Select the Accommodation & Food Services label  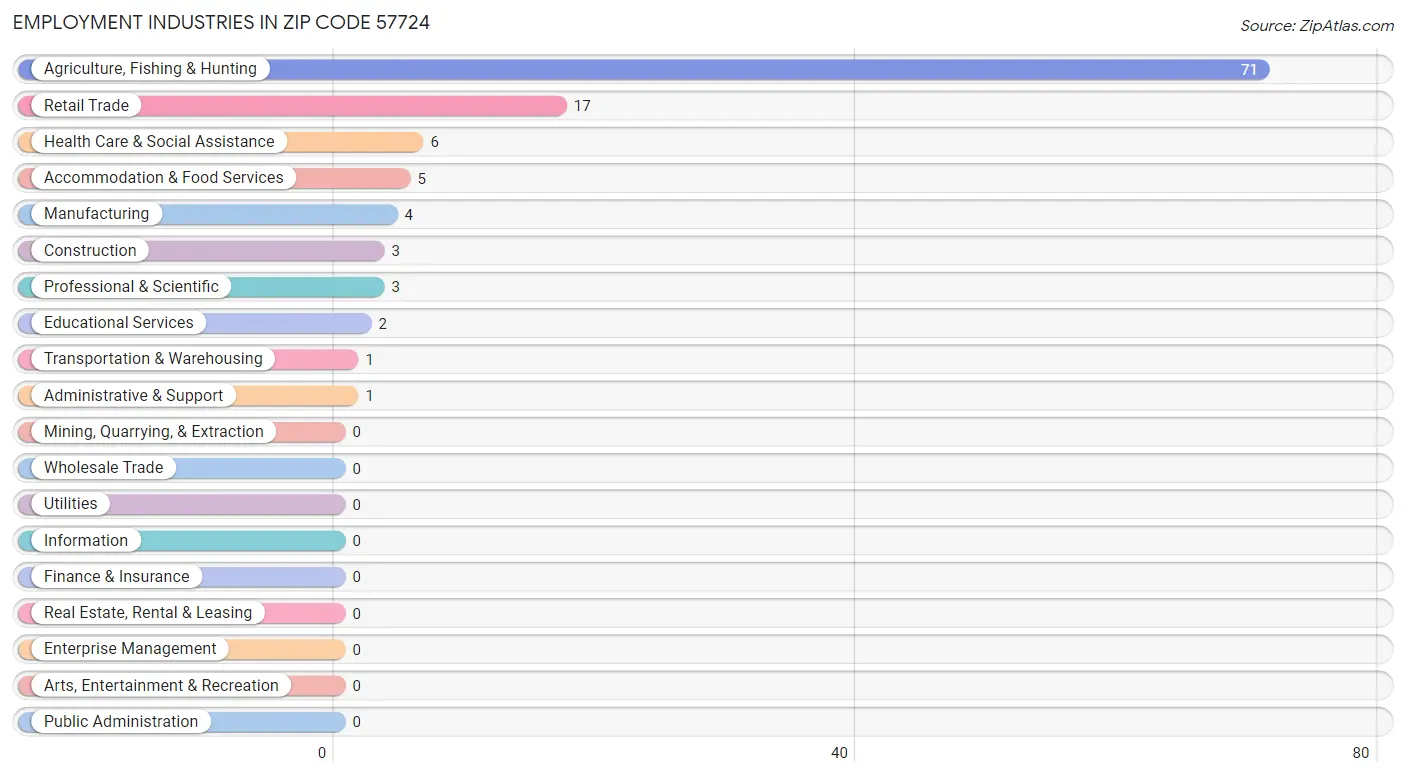tap(164, 178)
